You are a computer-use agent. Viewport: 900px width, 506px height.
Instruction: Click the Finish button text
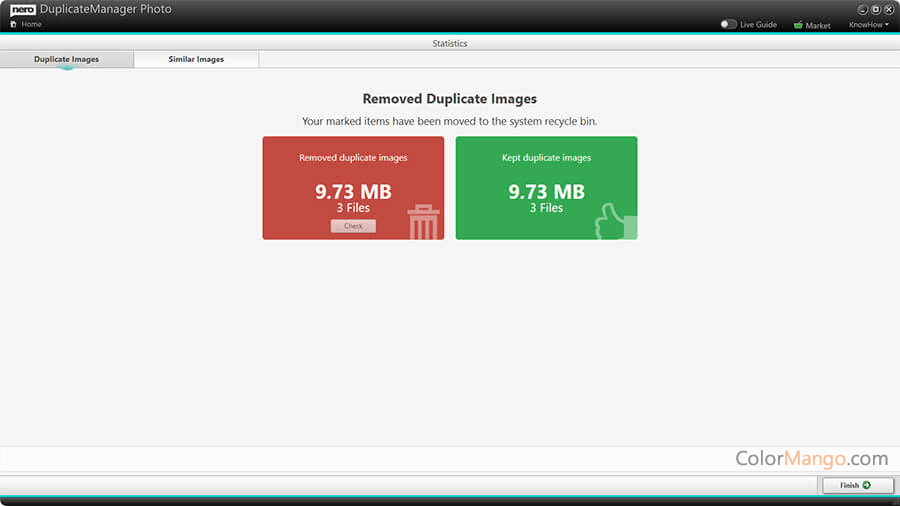pos(849,485)
